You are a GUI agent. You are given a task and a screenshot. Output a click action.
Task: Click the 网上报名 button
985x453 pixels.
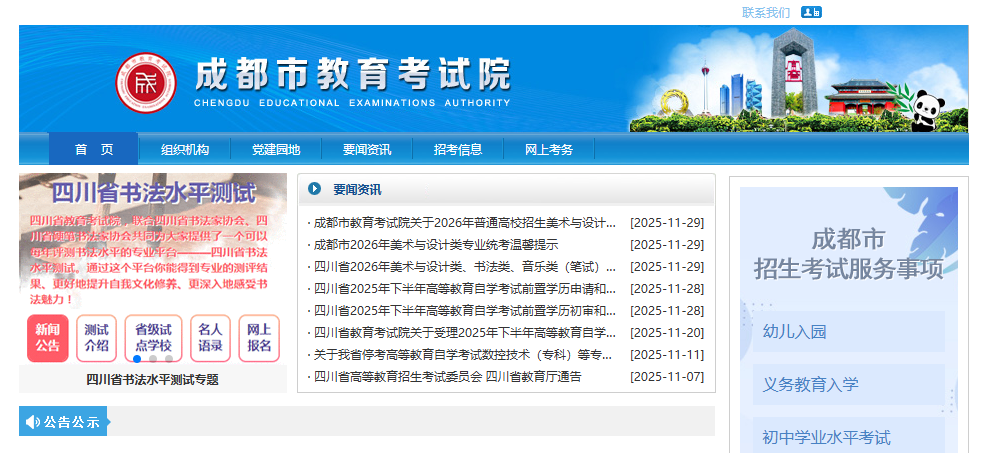[x=259, y=338]
